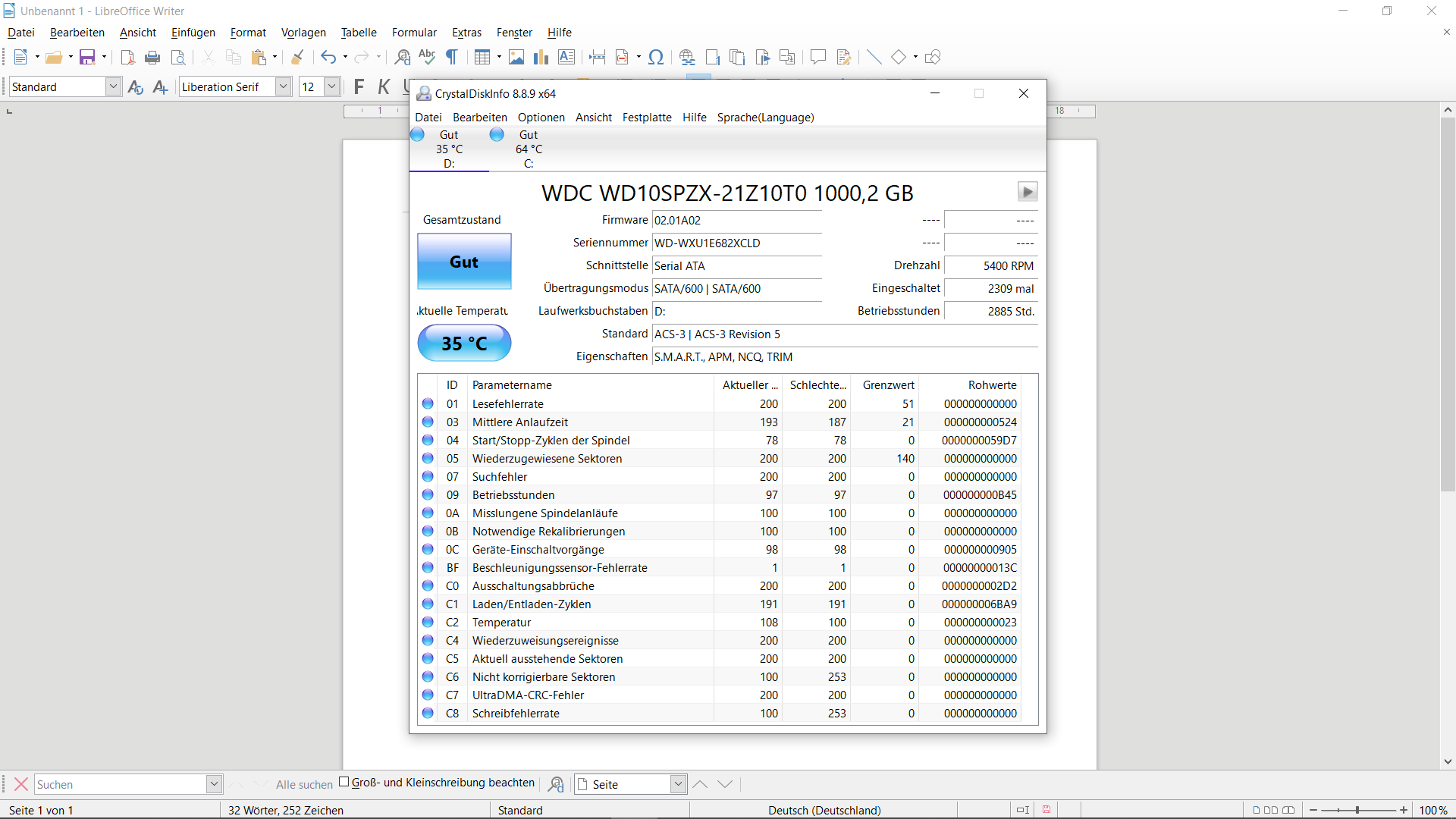Expand the Liberation Serif font name dropdown

[283, 86]
